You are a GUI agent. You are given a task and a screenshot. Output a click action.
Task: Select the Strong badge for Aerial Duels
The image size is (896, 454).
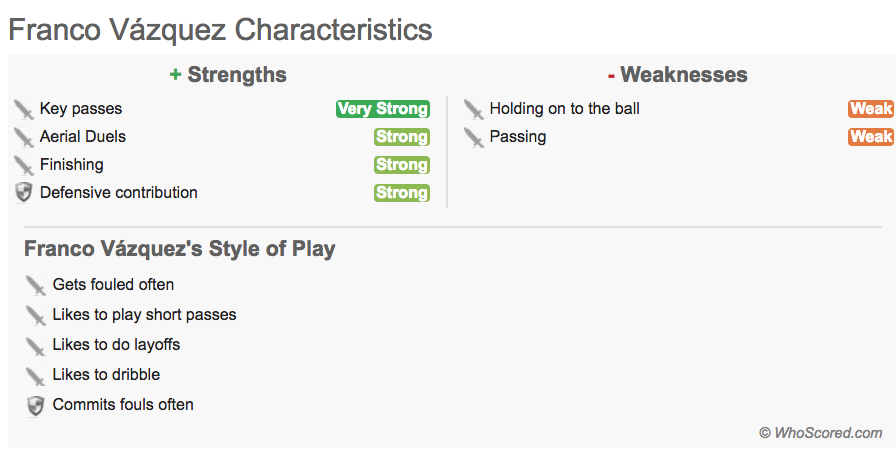point(402,137)
